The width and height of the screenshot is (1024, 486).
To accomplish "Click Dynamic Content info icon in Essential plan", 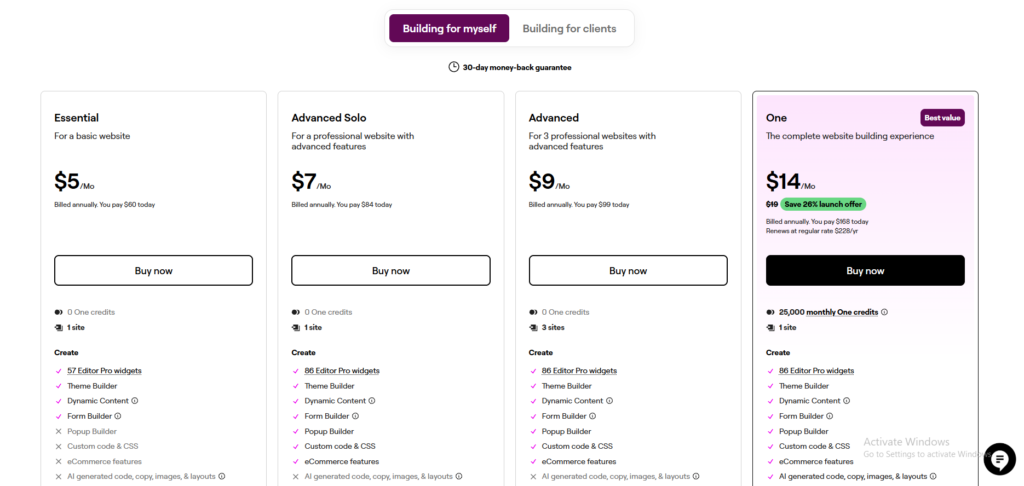I will 135,401.
